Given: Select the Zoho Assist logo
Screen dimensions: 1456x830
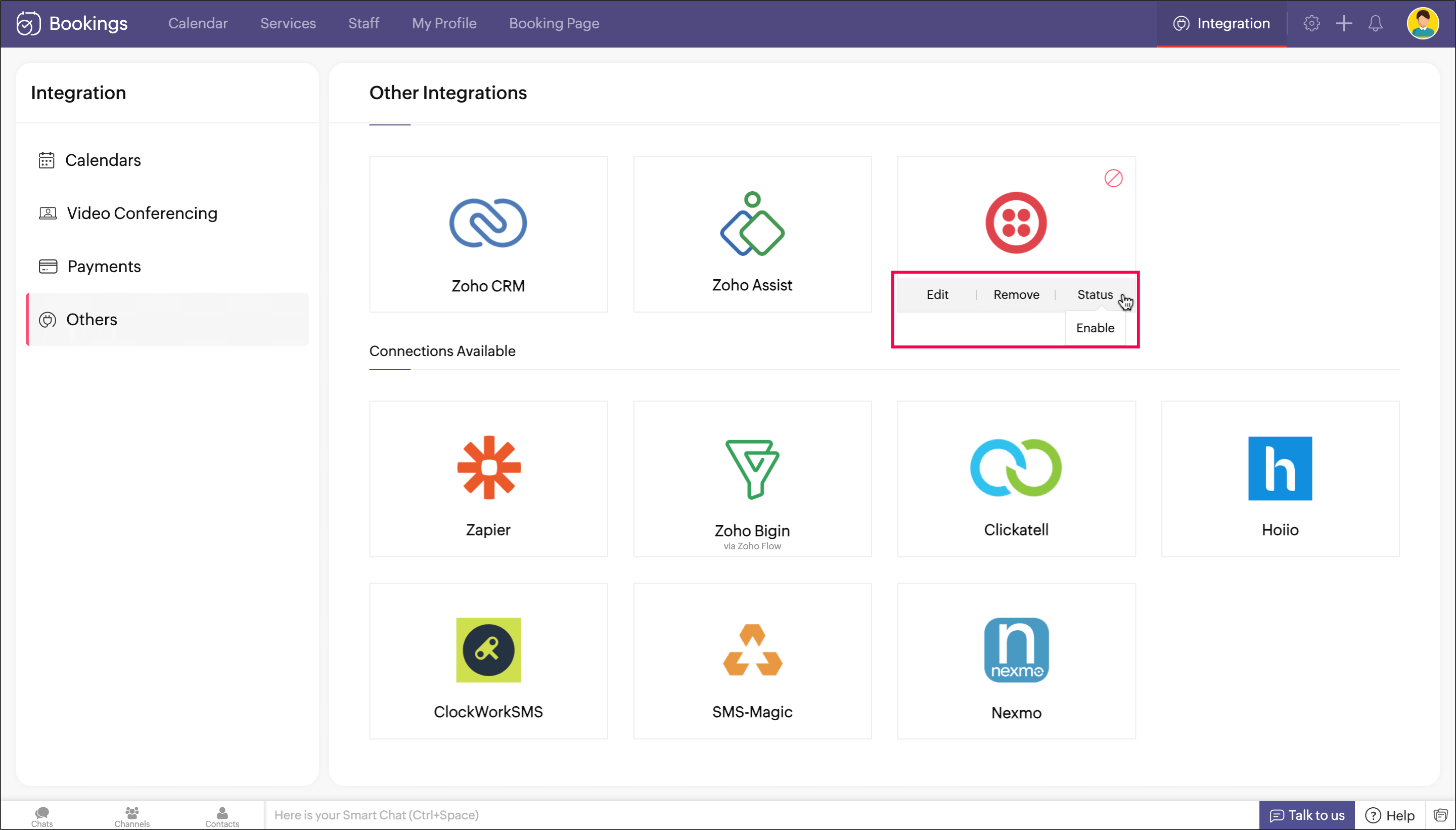Looking at the screenshot, I should [752, 224].
